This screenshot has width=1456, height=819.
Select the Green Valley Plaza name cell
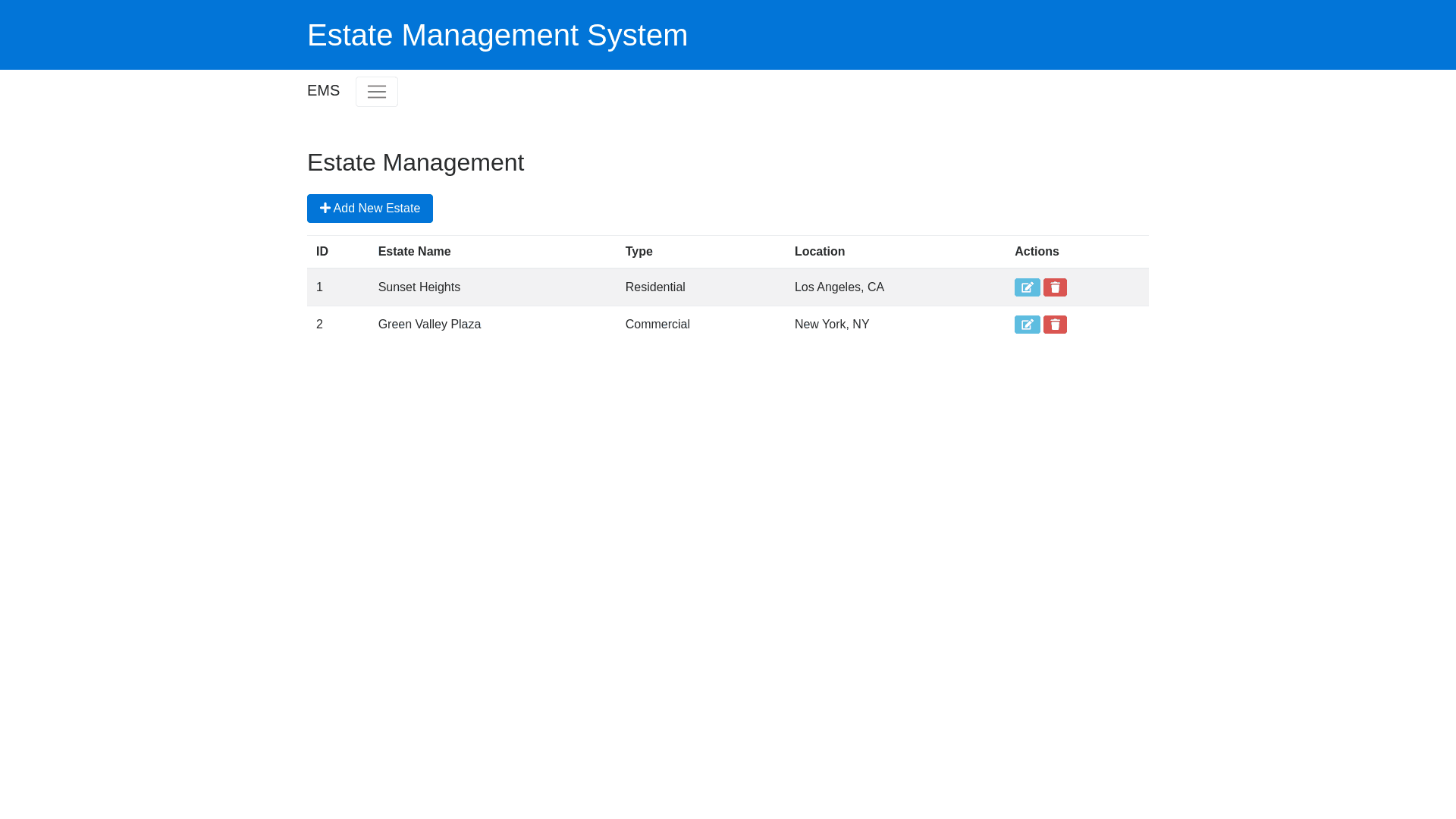(429, 325)
